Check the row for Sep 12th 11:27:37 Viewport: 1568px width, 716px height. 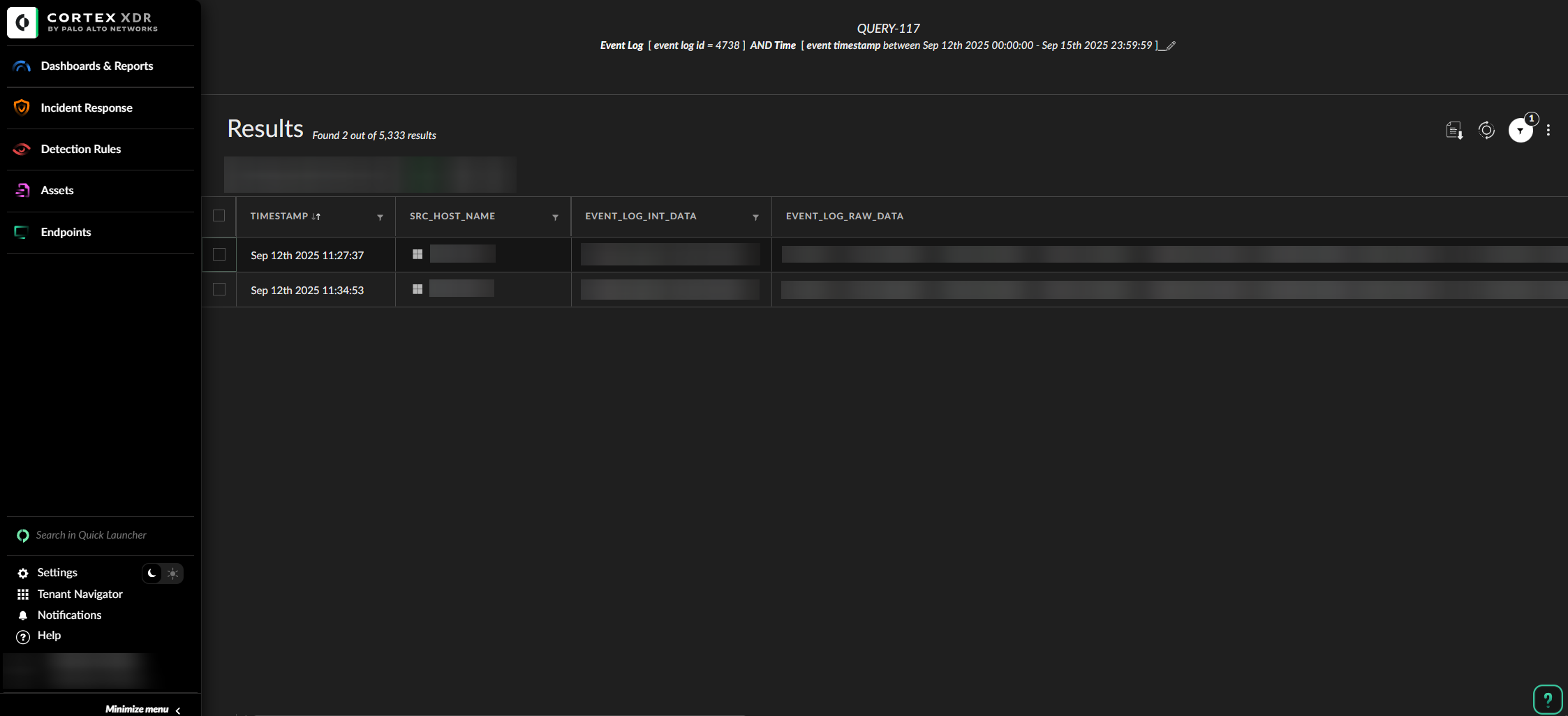point(219,255)
